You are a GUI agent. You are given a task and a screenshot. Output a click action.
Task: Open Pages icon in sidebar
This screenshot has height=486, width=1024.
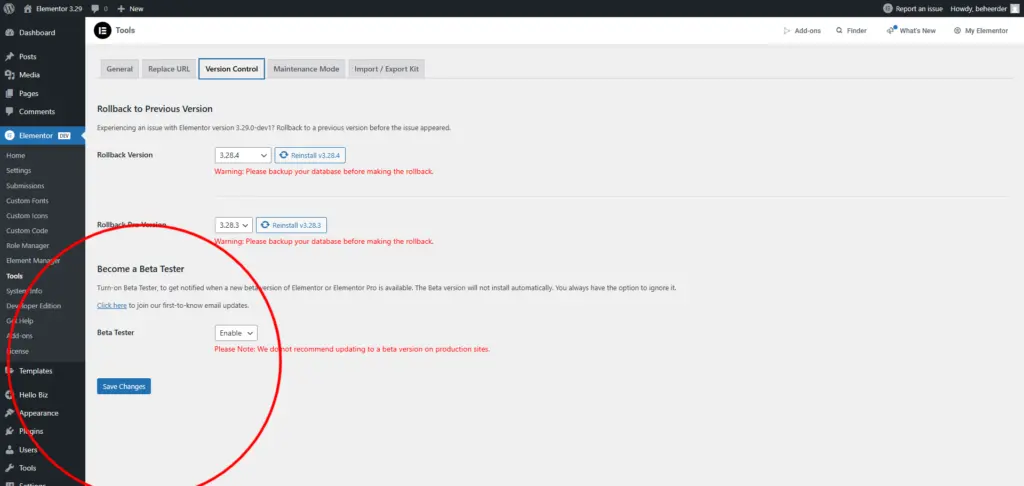pyautogui.click(x=10, y=93)
